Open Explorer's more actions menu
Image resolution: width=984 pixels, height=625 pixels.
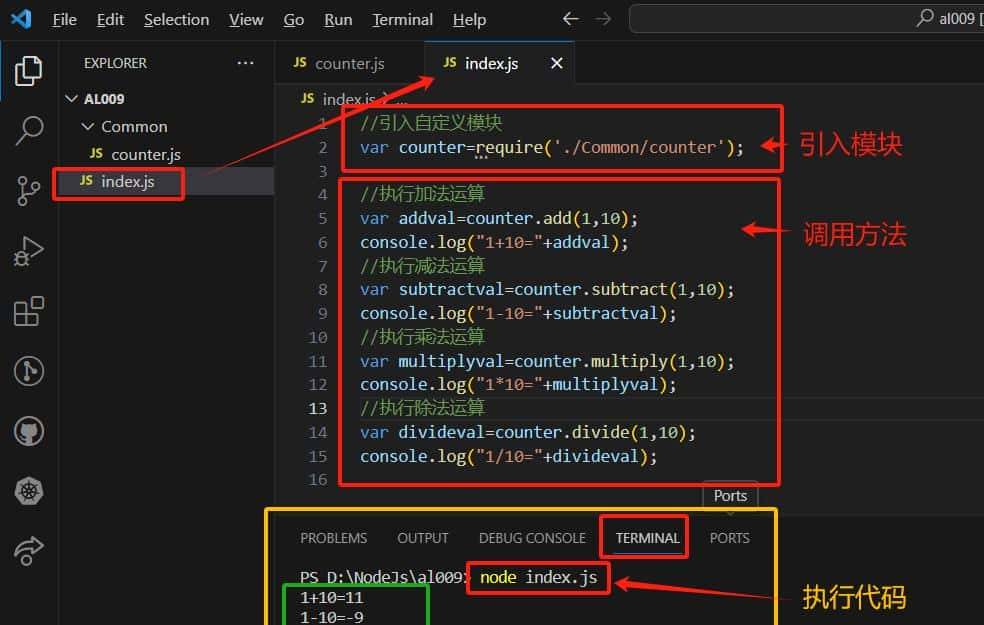(x=245, y=62)
